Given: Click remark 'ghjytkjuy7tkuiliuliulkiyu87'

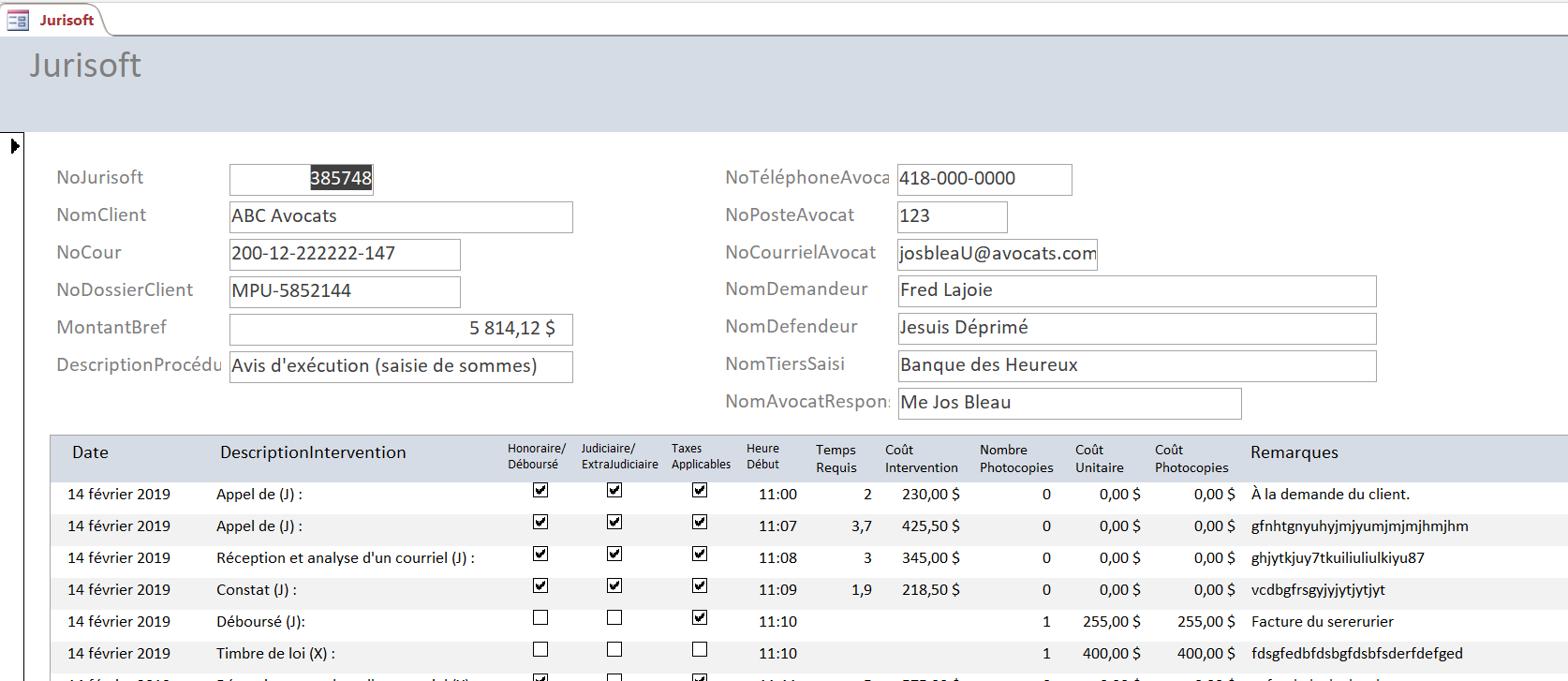Looking at the screenshot, I should tap(1338, 558).
